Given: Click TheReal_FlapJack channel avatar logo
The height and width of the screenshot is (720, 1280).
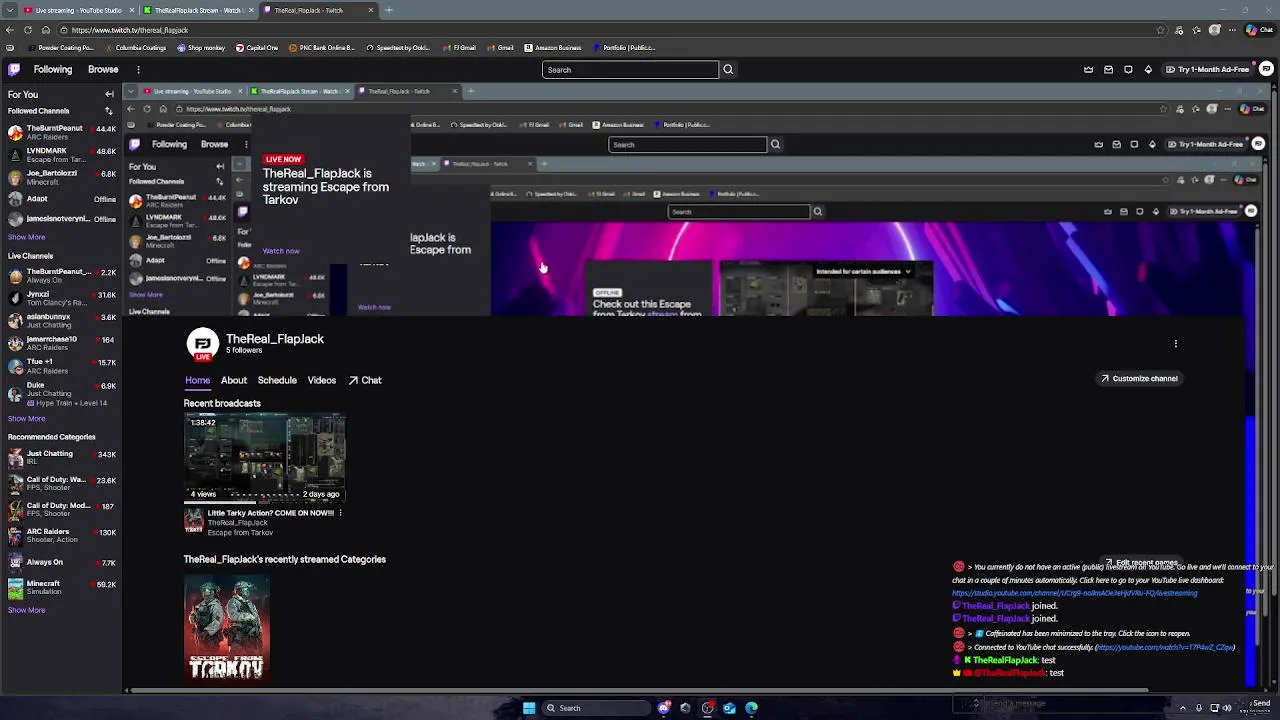Looking at the screenshot, I should 202,344.
